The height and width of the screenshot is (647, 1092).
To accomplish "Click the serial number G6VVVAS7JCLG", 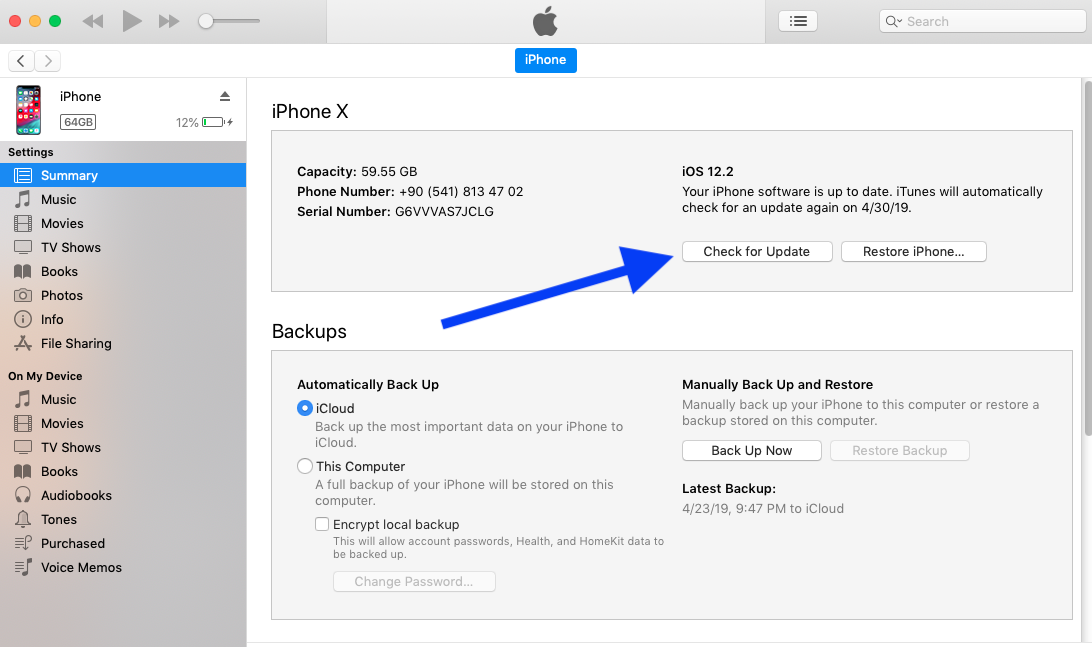I will (x=444, y=212).
